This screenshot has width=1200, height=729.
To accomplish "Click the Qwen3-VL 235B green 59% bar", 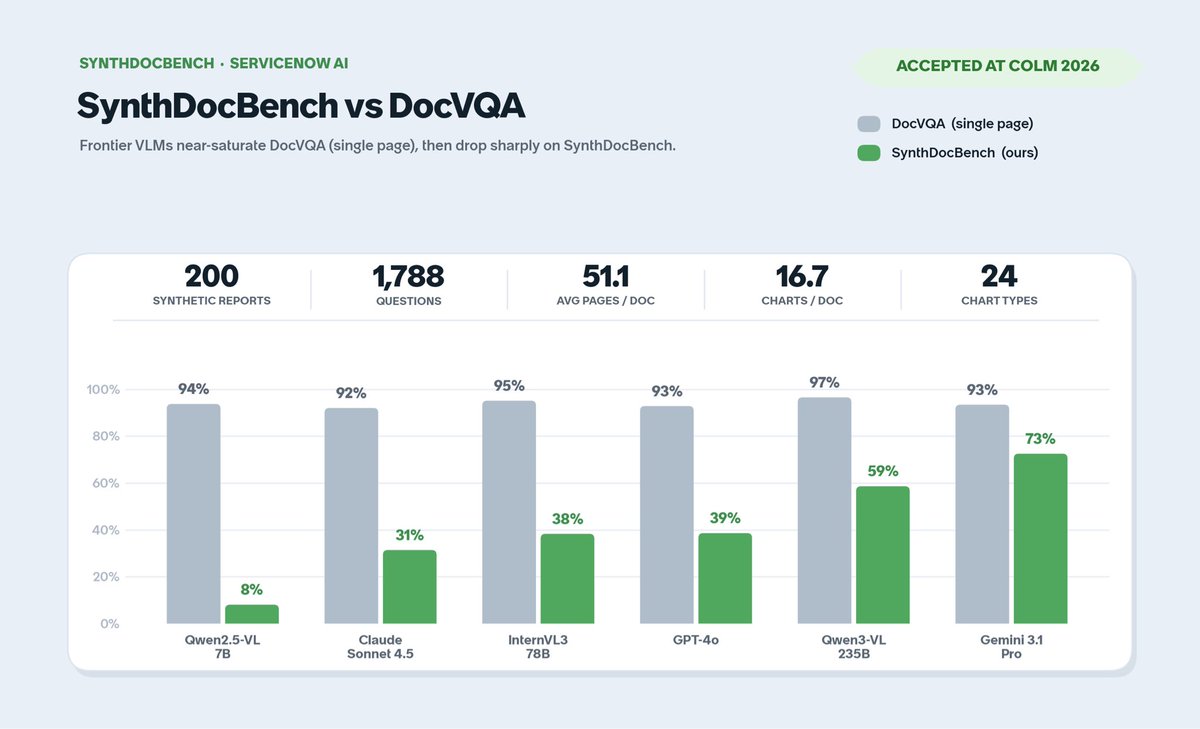I will (883, 555).
